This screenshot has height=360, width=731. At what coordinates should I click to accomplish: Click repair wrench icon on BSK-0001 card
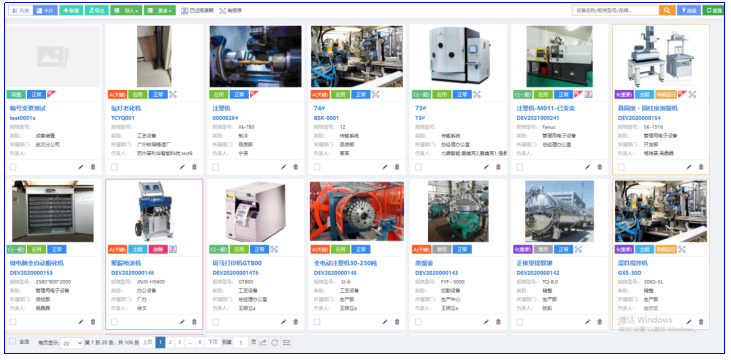click(x=375, y=95)
